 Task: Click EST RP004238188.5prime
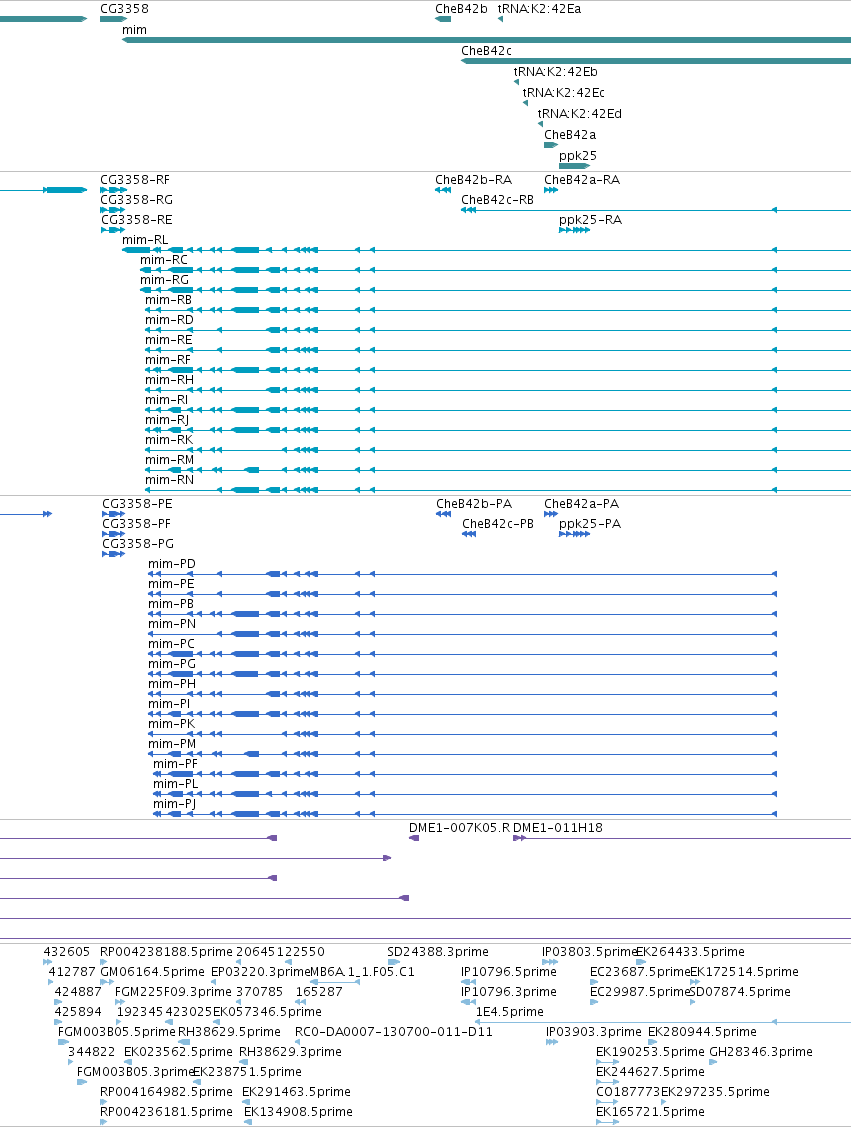point(166,952)
